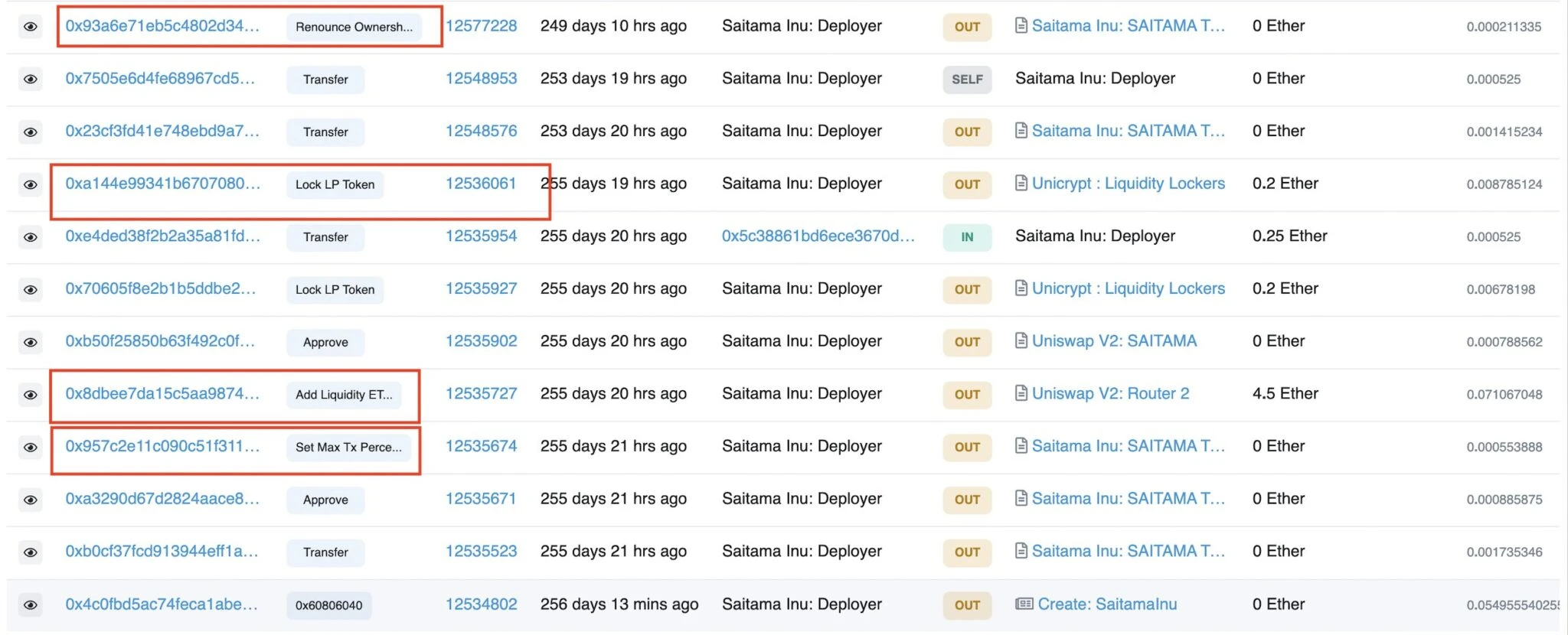Image resolution: width=1568 pixels, height=635 pixels.
Task: Open Create: SaitamaInu contract link
Action: coord(1107,604)
